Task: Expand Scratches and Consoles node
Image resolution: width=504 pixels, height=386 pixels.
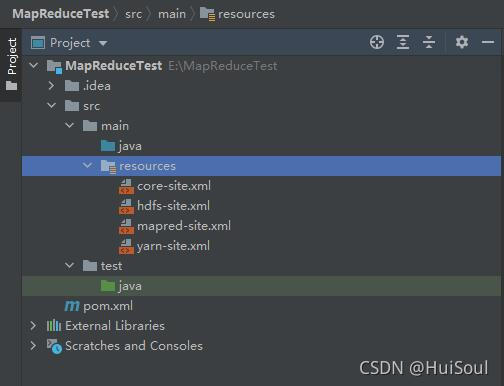Action: point(33,346)
